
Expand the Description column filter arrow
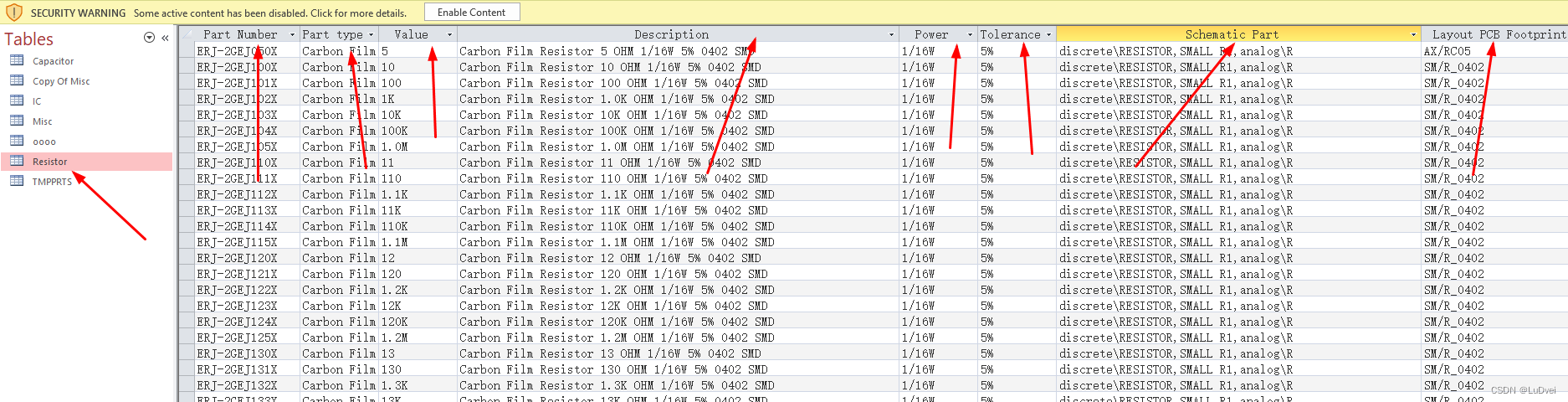pos(891,35)
